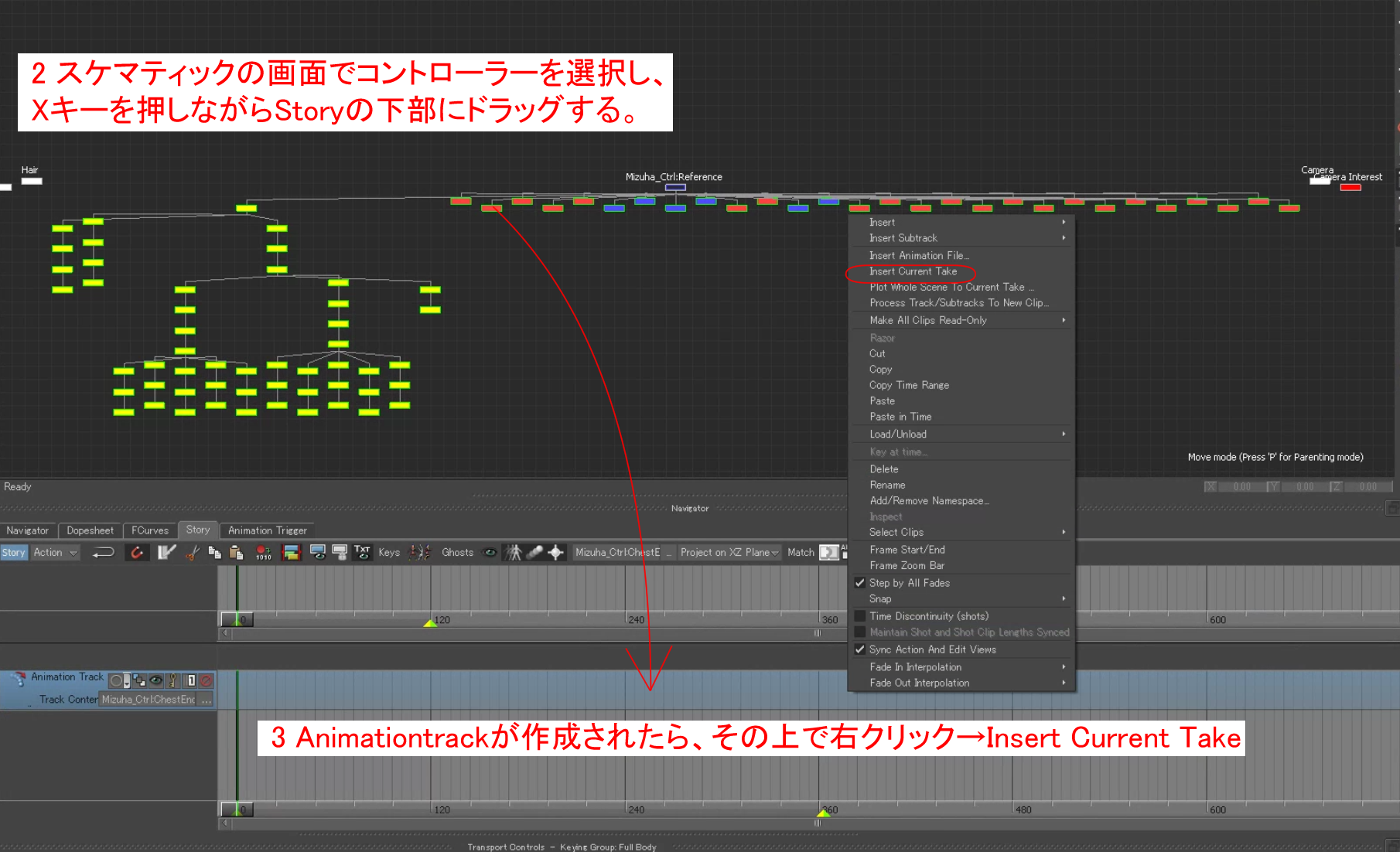Enable the Time Discontinuity (shots) checkbox
The height and width of the screenshot is (852, 1400).
860,615
